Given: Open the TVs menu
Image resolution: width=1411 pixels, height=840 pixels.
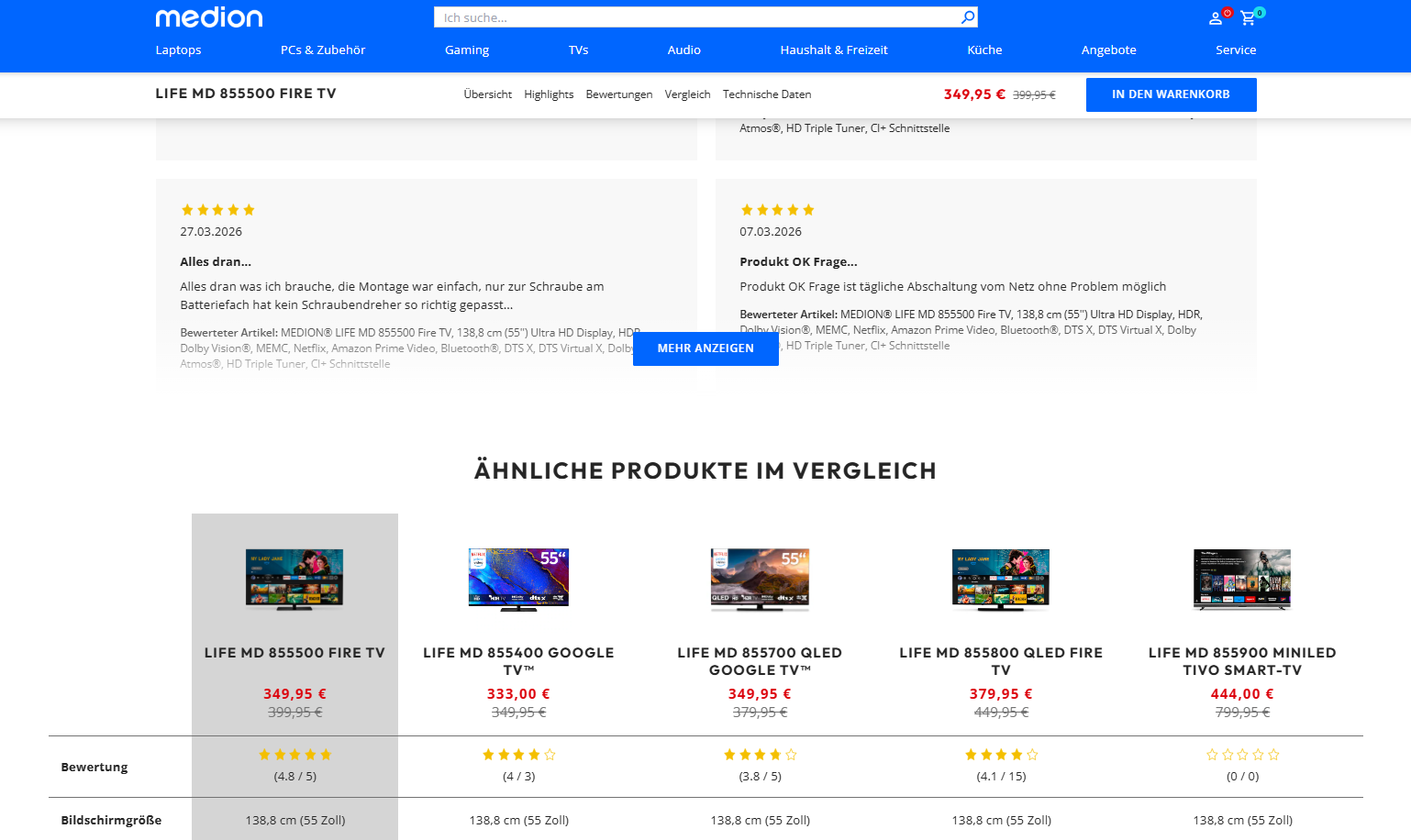Looking at the screenshot, I should pyautogui.click(x=578, y=50).
